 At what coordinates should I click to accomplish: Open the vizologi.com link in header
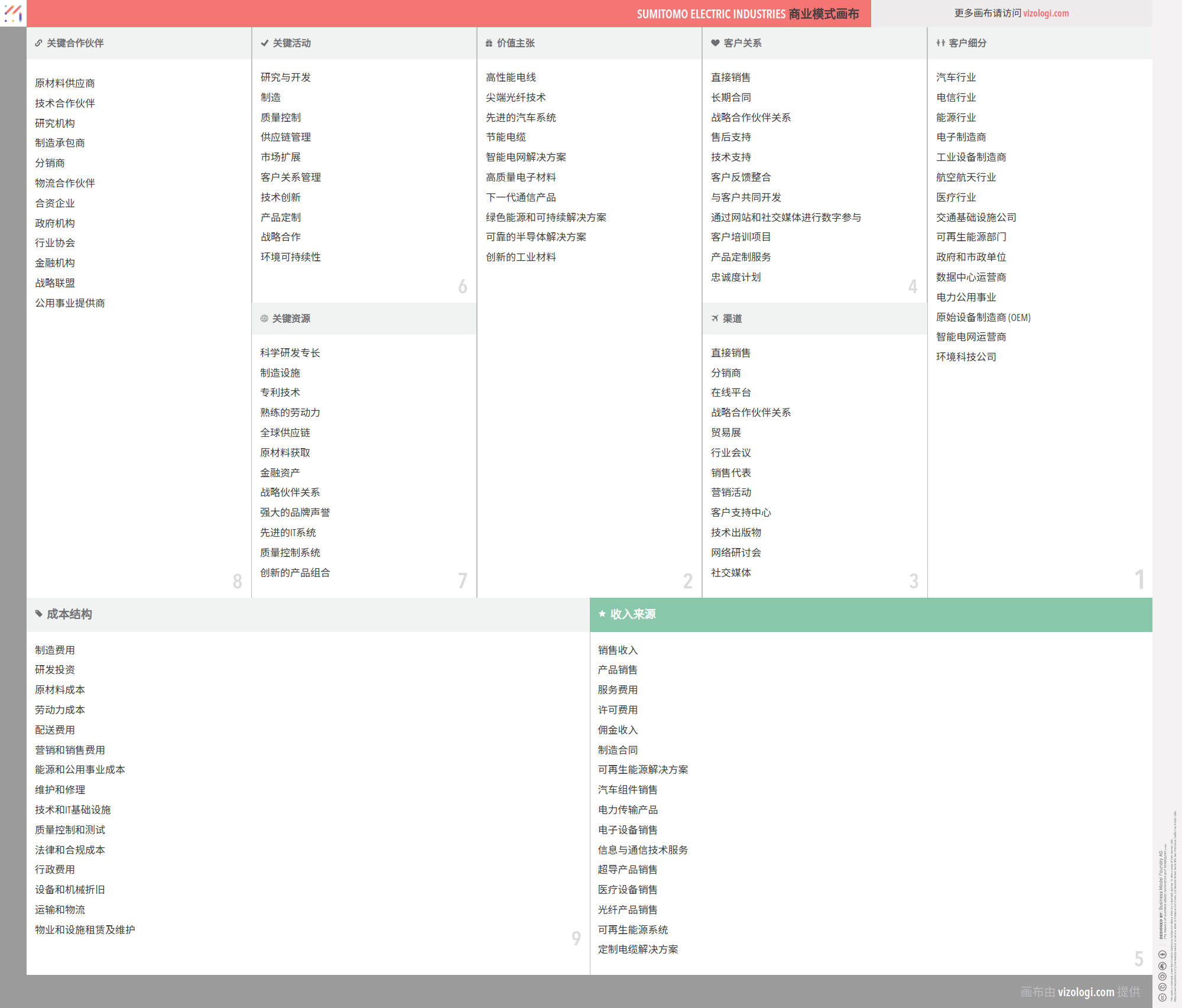[x=1045, y=13]
